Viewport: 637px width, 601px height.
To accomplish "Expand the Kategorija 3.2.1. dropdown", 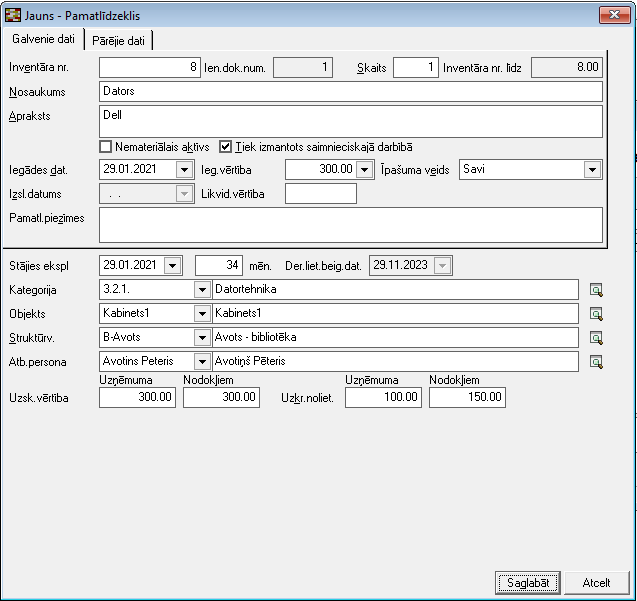I will (202, 290).
